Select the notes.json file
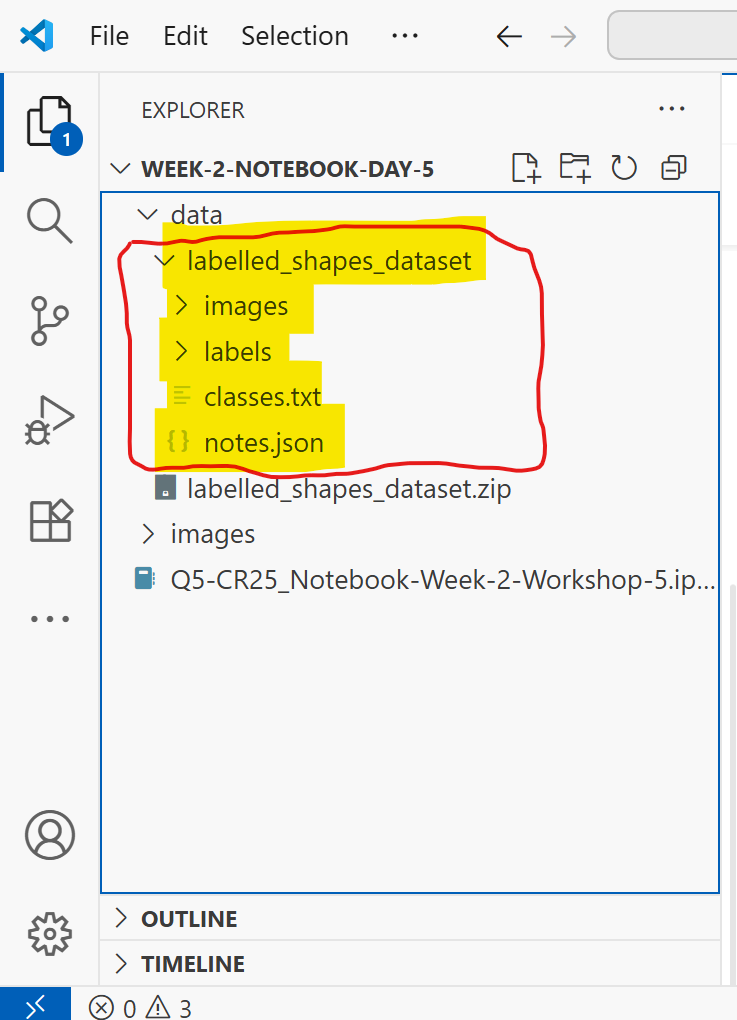 pos(265,442)
